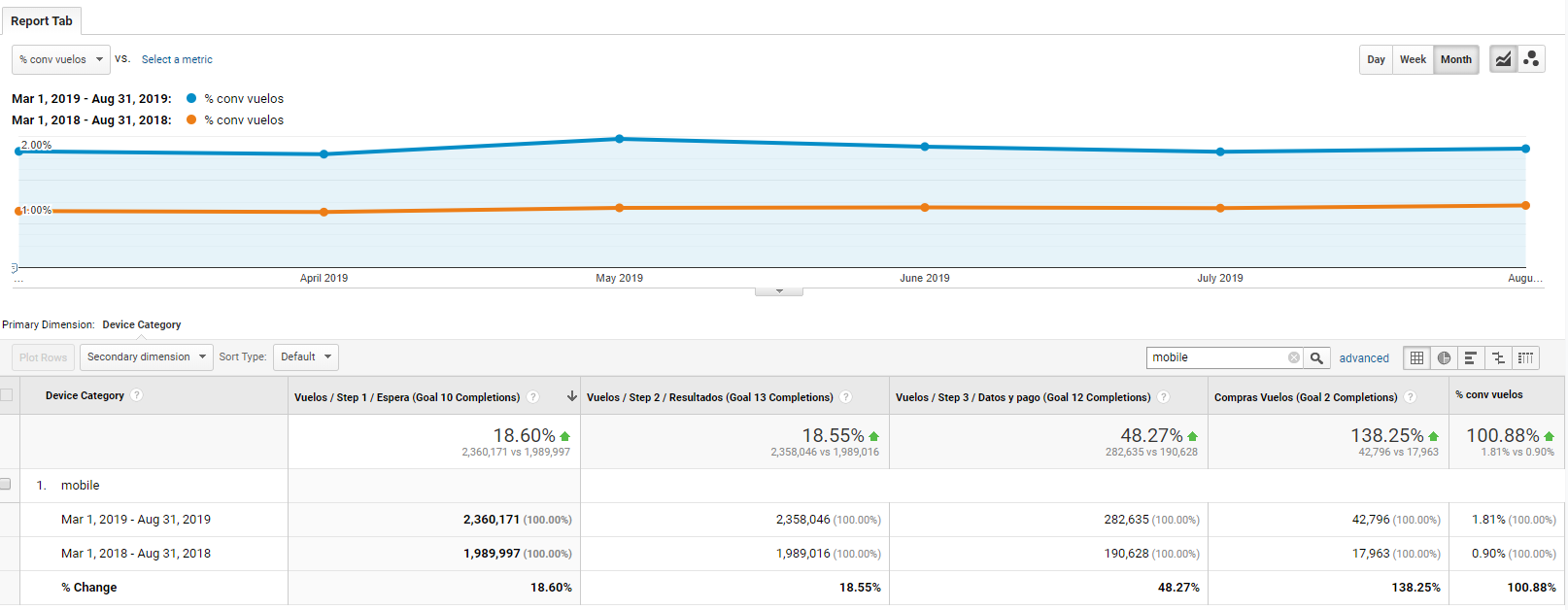The width and height of the screenshot is (1568, 610).
Task: Open the '% conv vuelos' metric dropdown
Action: pyautogui.click(x=61, y=59)
